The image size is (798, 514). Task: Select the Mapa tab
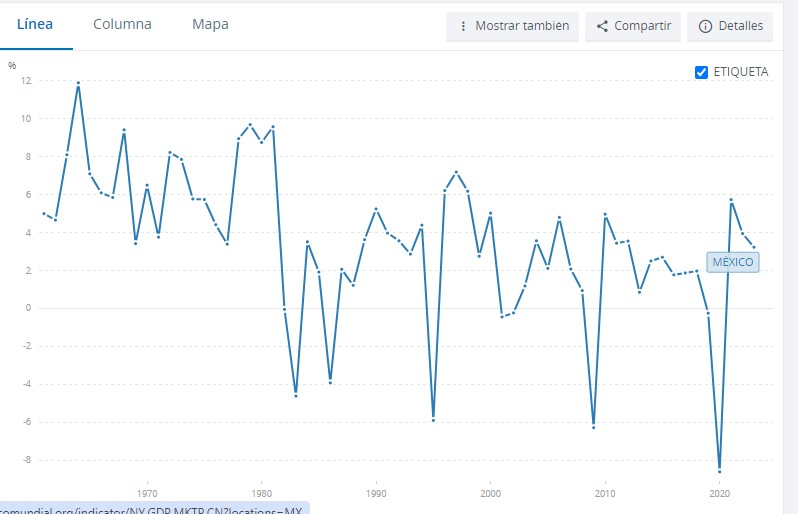pyautogui.click(x=210, y=24)
